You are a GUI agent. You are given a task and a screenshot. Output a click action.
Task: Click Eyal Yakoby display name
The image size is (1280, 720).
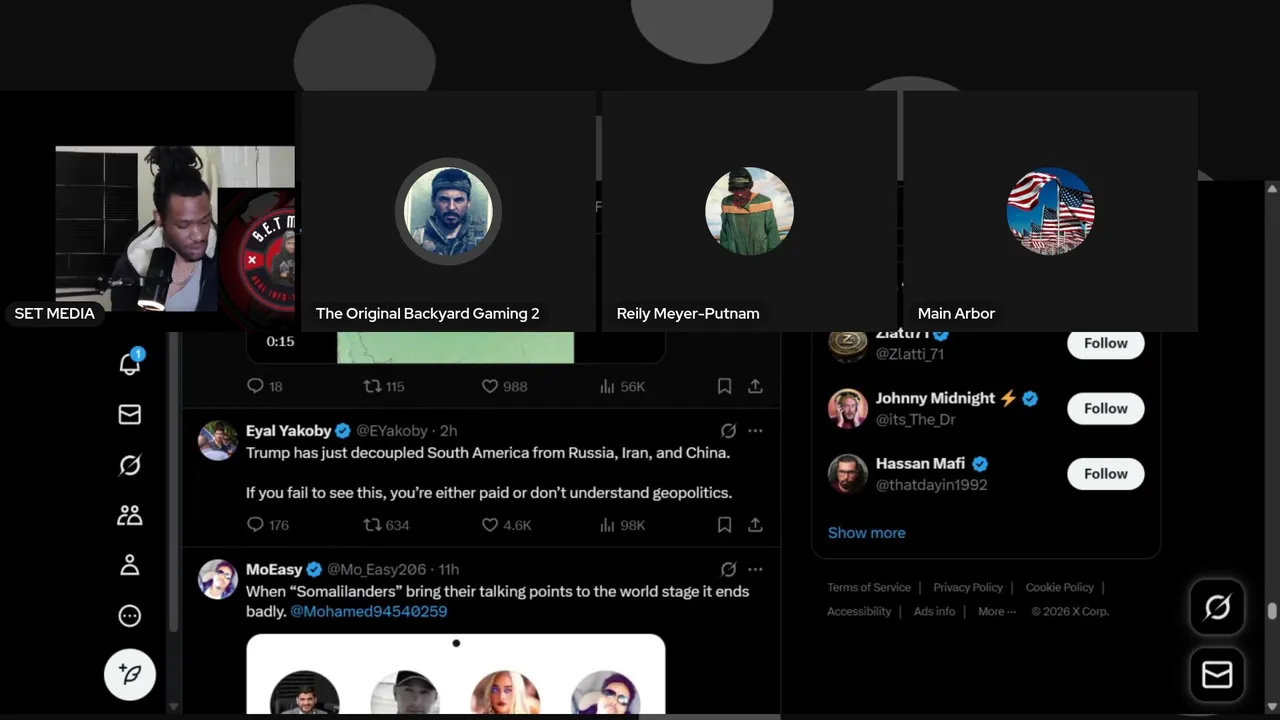(x=289, y=430)
